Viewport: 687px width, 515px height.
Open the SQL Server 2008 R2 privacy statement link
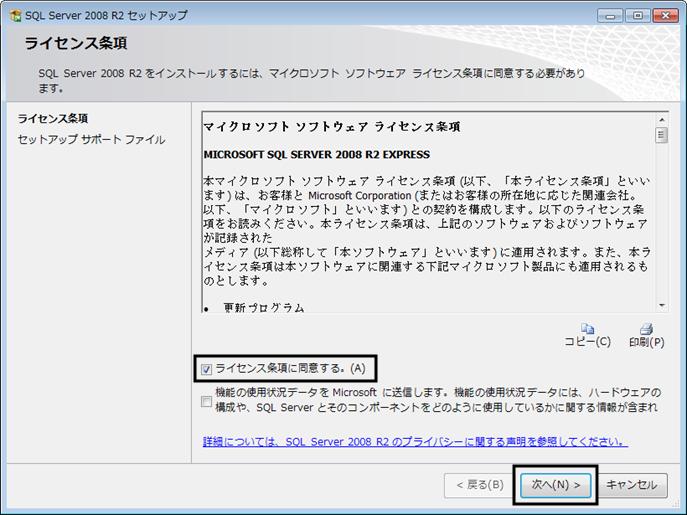tap(415, 441)
